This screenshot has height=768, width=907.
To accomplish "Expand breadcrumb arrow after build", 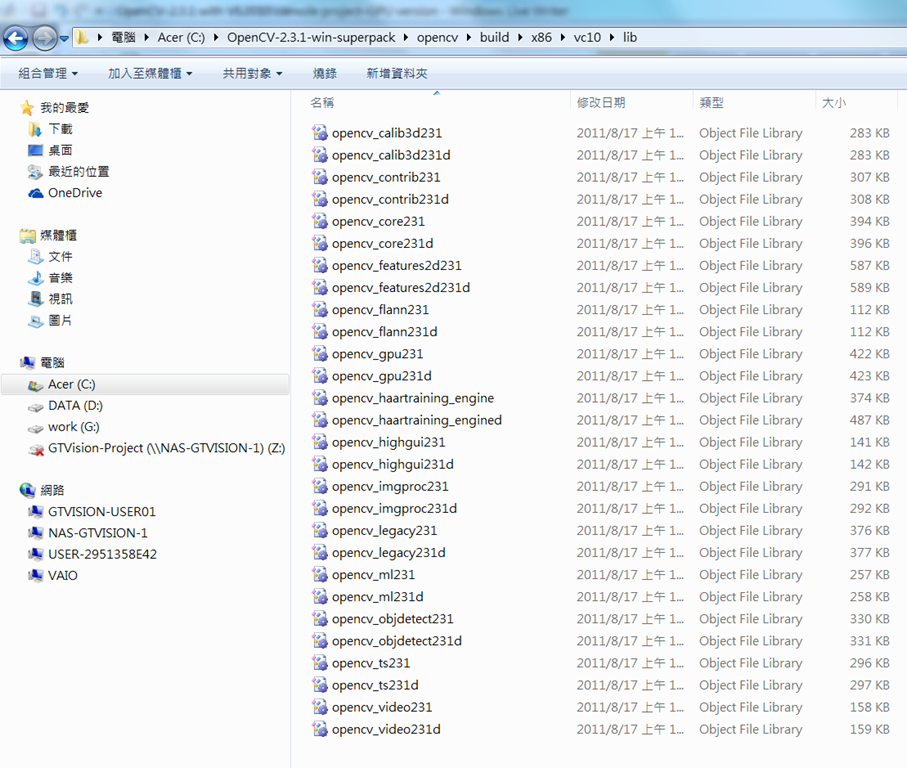I will tap(520, 38).
